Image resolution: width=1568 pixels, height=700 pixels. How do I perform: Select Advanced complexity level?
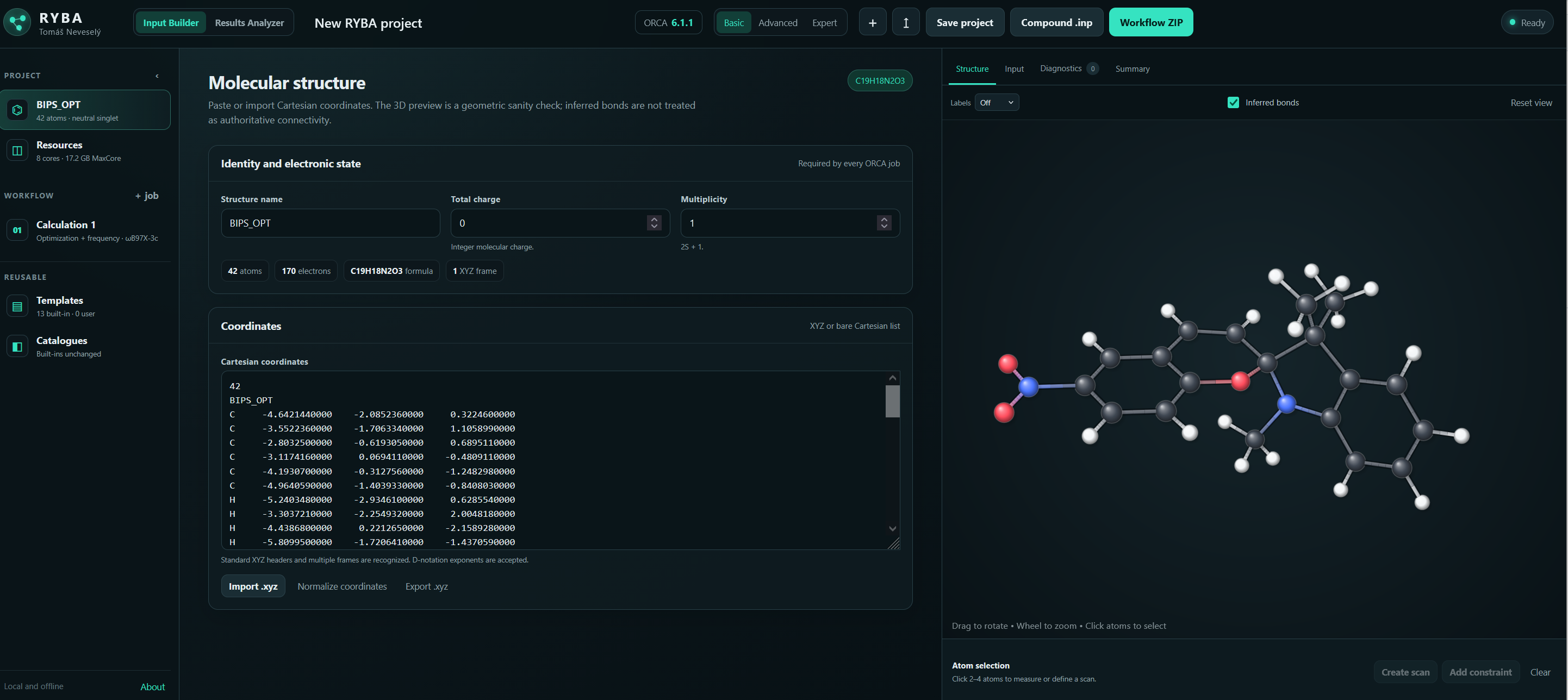777,22
